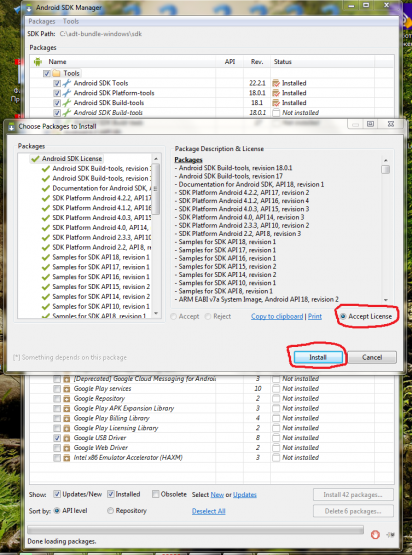
Task: Select the Repository sort radio button
Action: coord(110,510)
